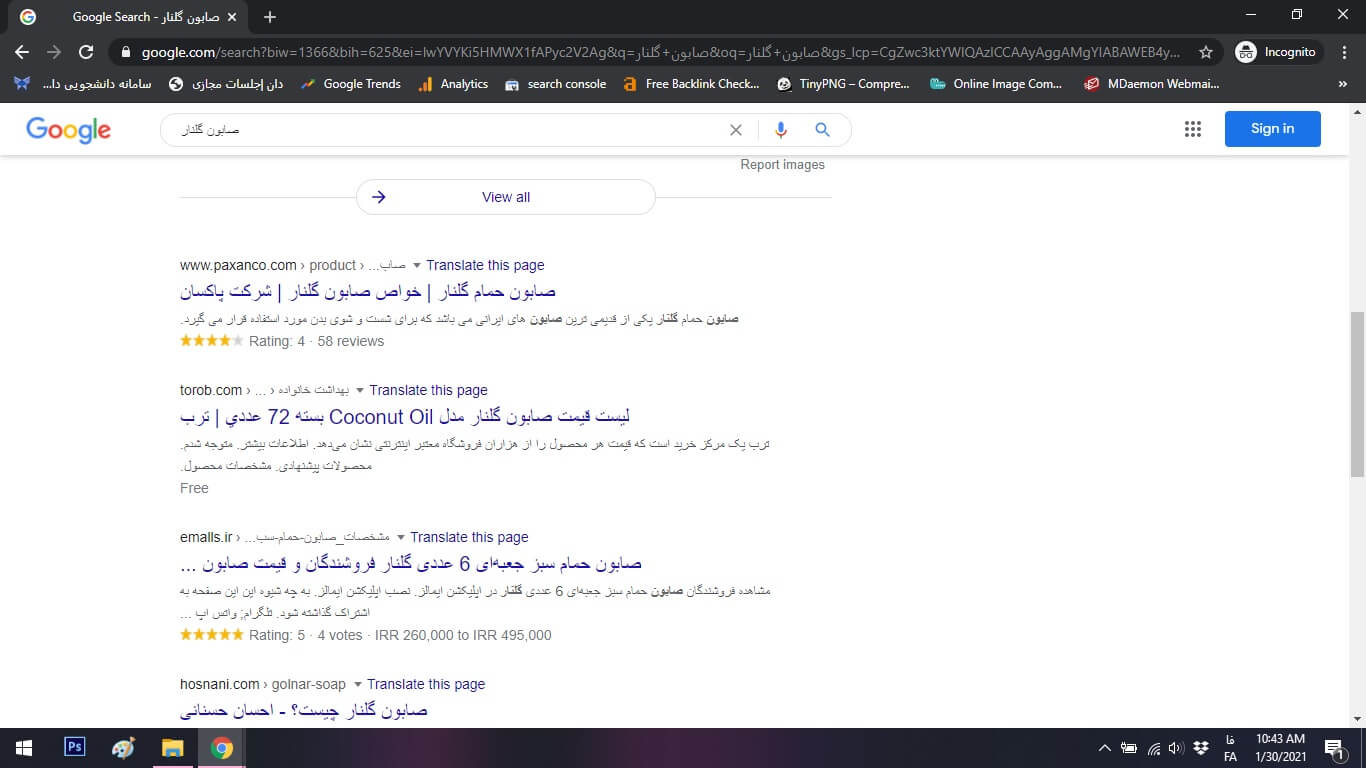
Task: Click the 'IRR 260,000 to IRR 495,000' price text
Action: pos(463,635)
